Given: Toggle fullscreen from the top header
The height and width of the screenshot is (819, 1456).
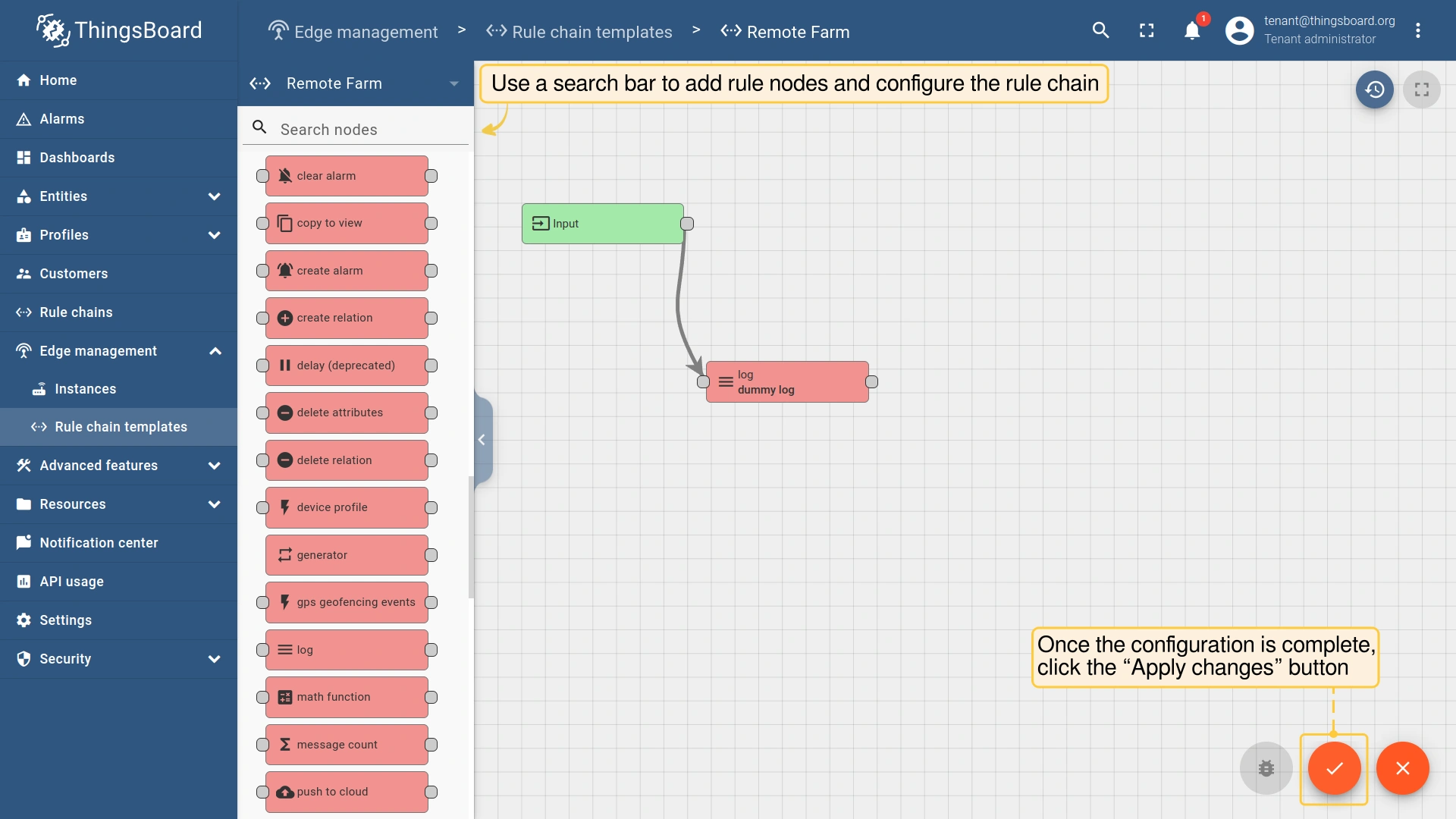Looking at the screenshot, I should point(1147,31).
